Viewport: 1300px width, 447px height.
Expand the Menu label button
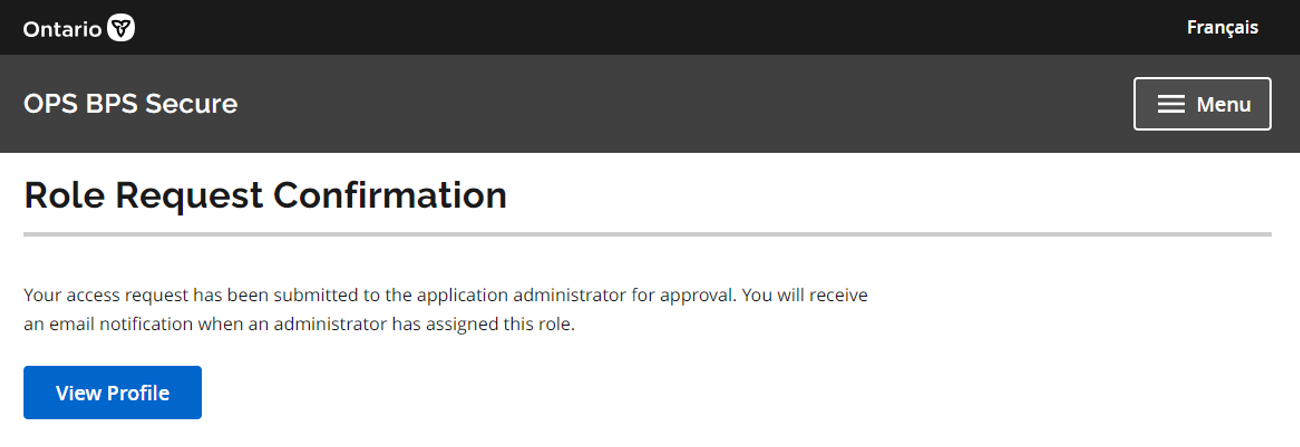[1223, 104]
